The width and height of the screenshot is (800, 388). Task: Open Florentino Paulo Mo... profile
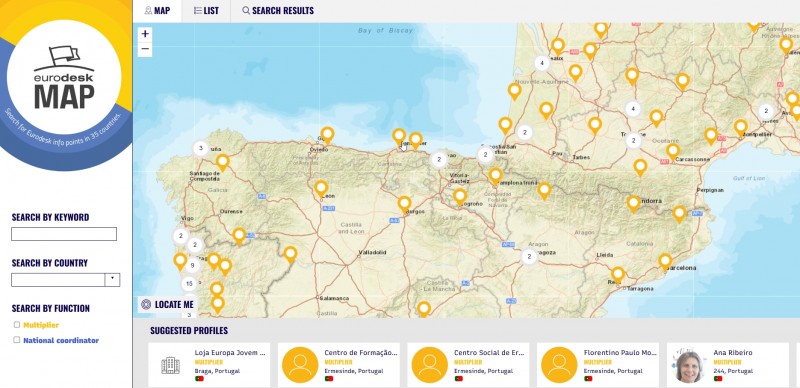point(598,365)
